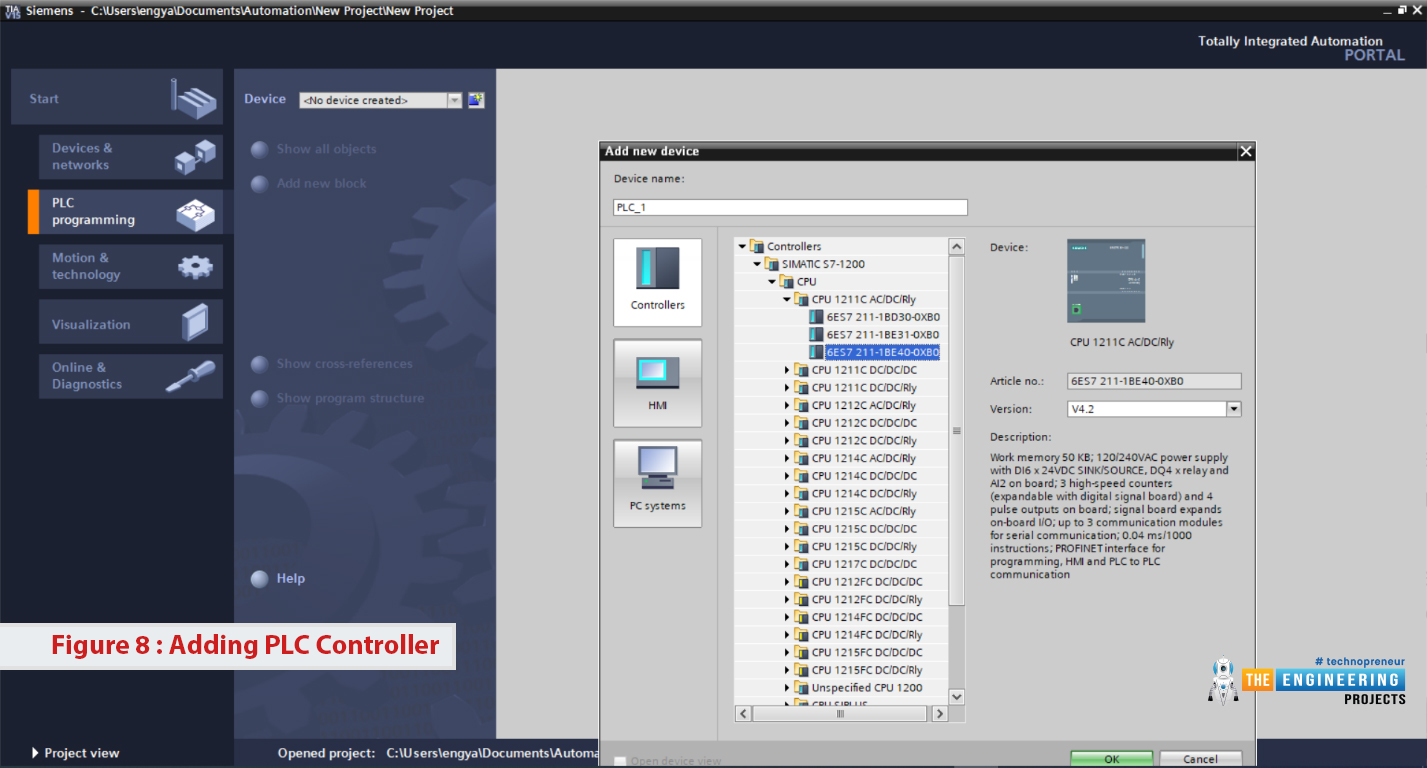Viewport: 1427px width, 768px height.
Task: Click the Help bullet icon
Action: 260,579
